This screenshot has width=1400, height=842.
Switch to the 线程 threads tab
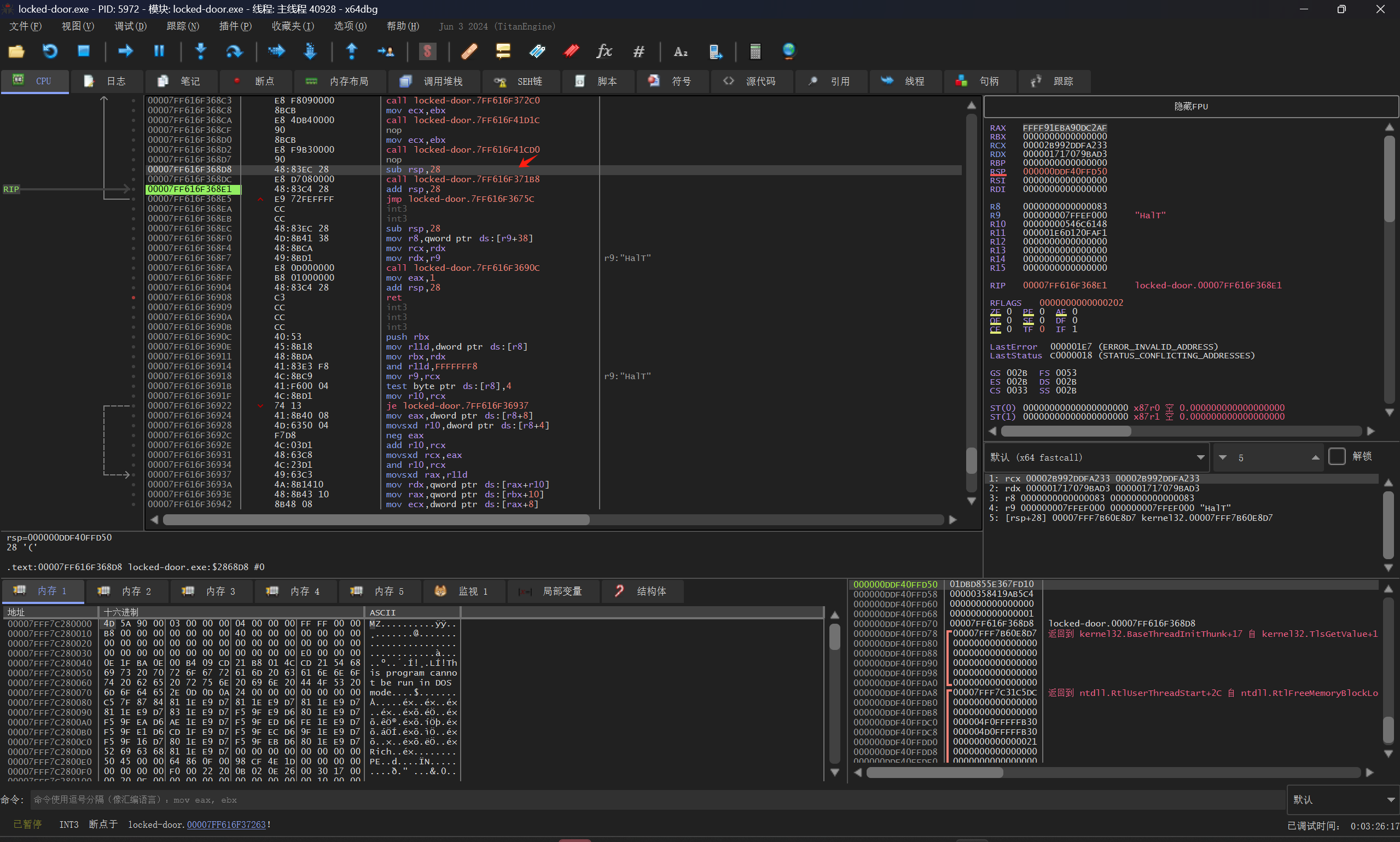(x=905, y=81)
